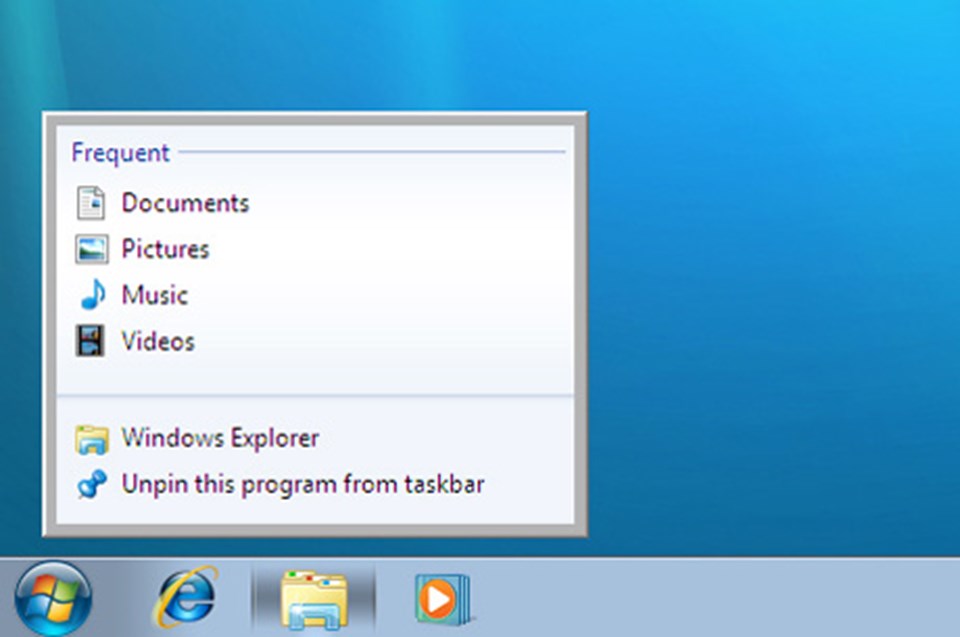The width and height of the screenshot is (960, 637).
Task: Click the Documents page icon in jump list
Action: point(91,203)
